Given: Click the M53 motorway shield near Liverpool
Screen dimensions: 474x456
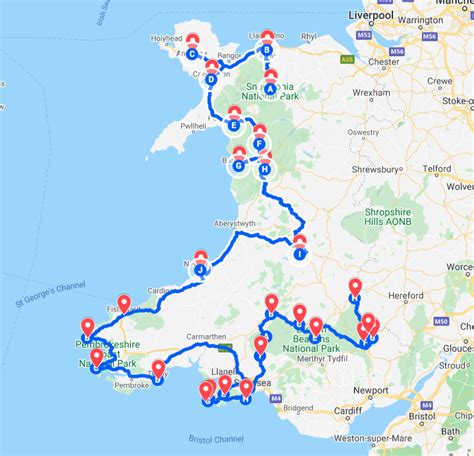Looking at the screenshot, I should pos(364,35).
